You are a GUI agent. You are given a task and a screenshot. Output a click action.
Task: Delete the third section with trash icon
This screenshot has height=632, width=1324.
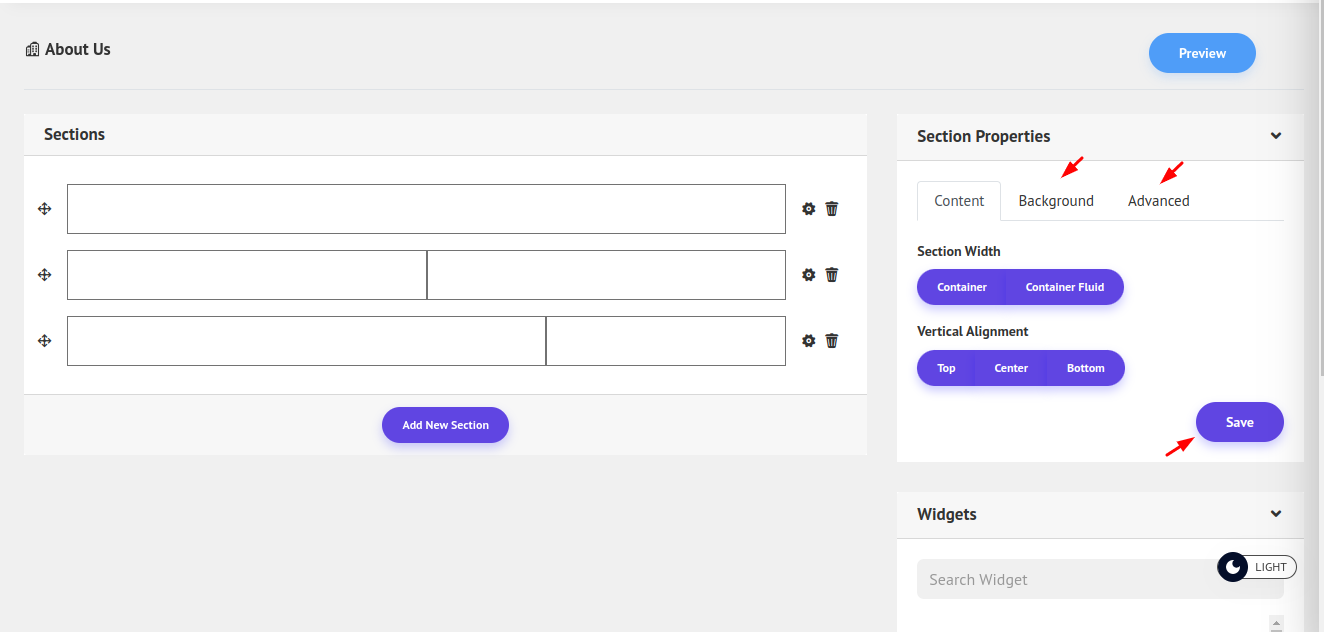832,341
